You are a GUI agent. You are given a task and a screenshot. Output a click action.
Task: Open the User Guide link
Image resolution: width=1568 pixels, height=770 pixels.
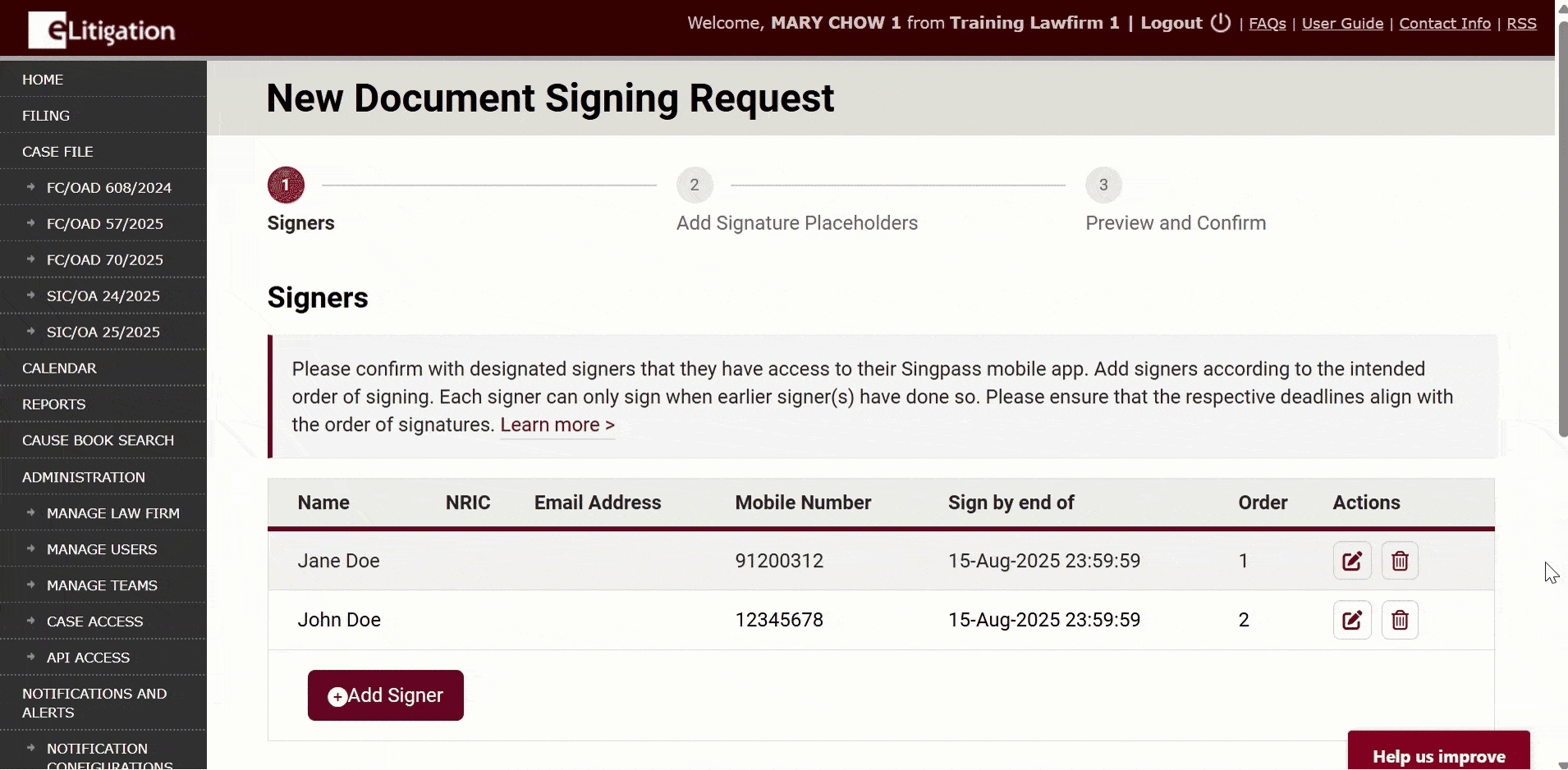coord(1342,24)
